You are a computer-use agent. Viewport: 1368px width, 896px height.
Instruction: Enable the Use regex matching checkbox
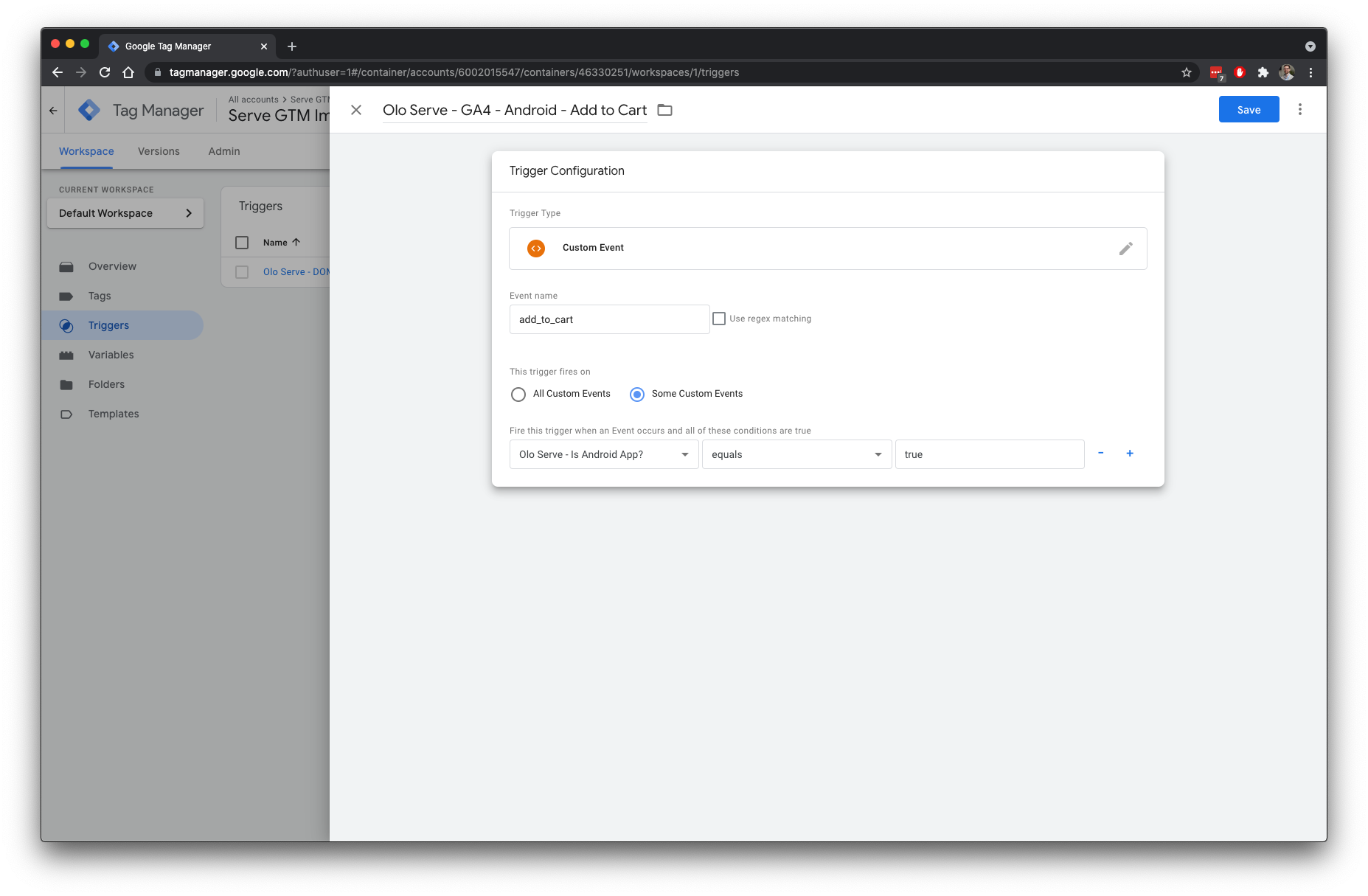click(720, 318)
